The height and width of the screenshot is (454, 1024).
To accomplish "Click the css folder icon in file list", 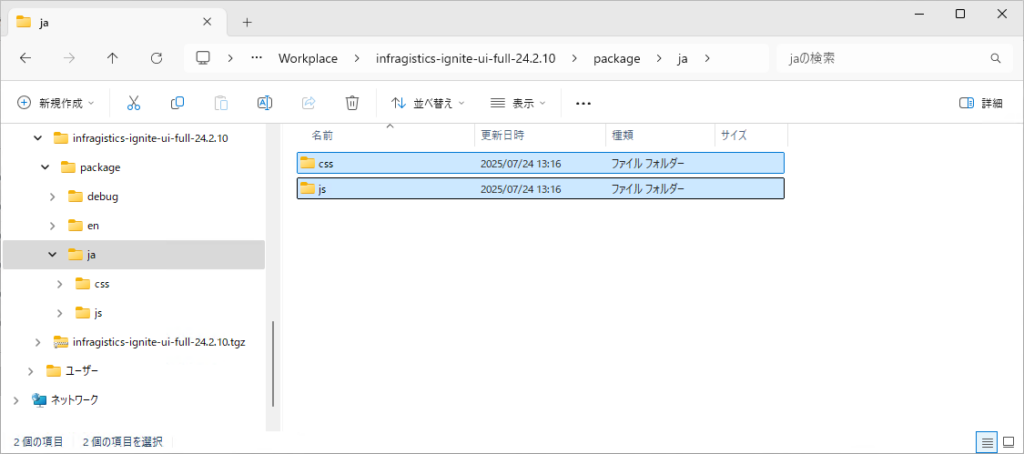I will [307, 163].
